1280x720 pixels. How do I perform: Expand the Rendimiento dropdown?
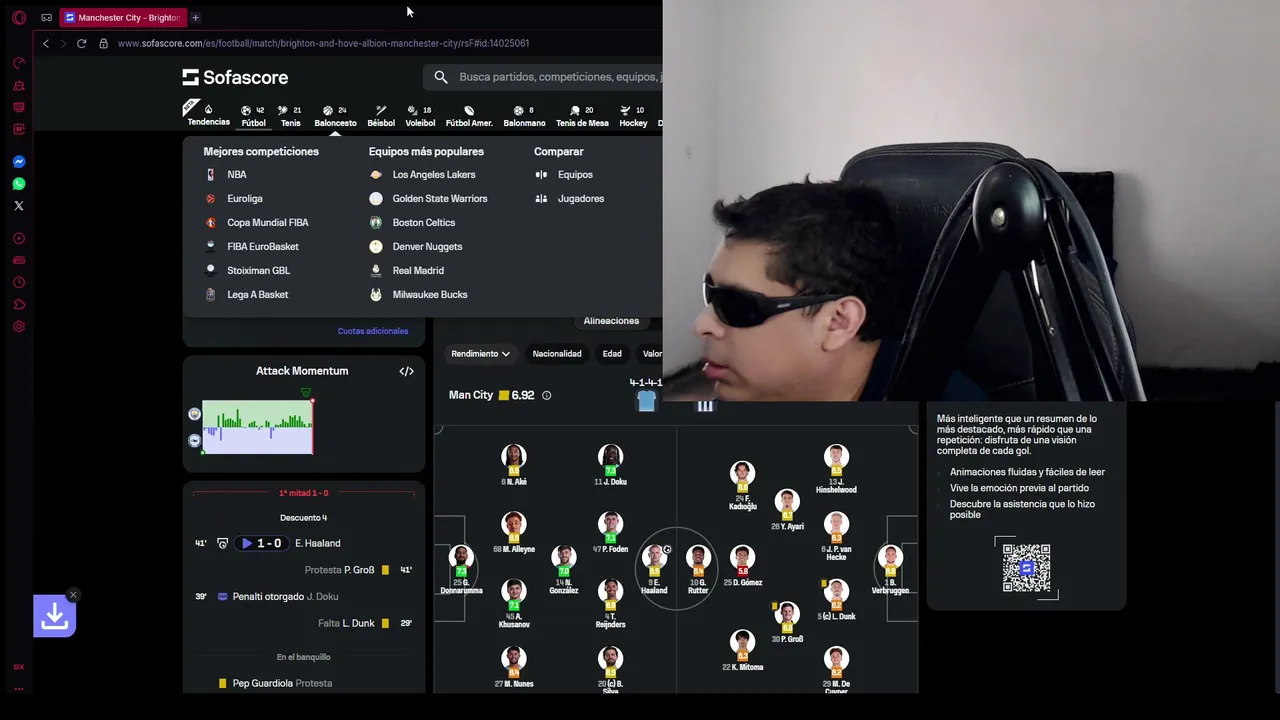point(480,354)
